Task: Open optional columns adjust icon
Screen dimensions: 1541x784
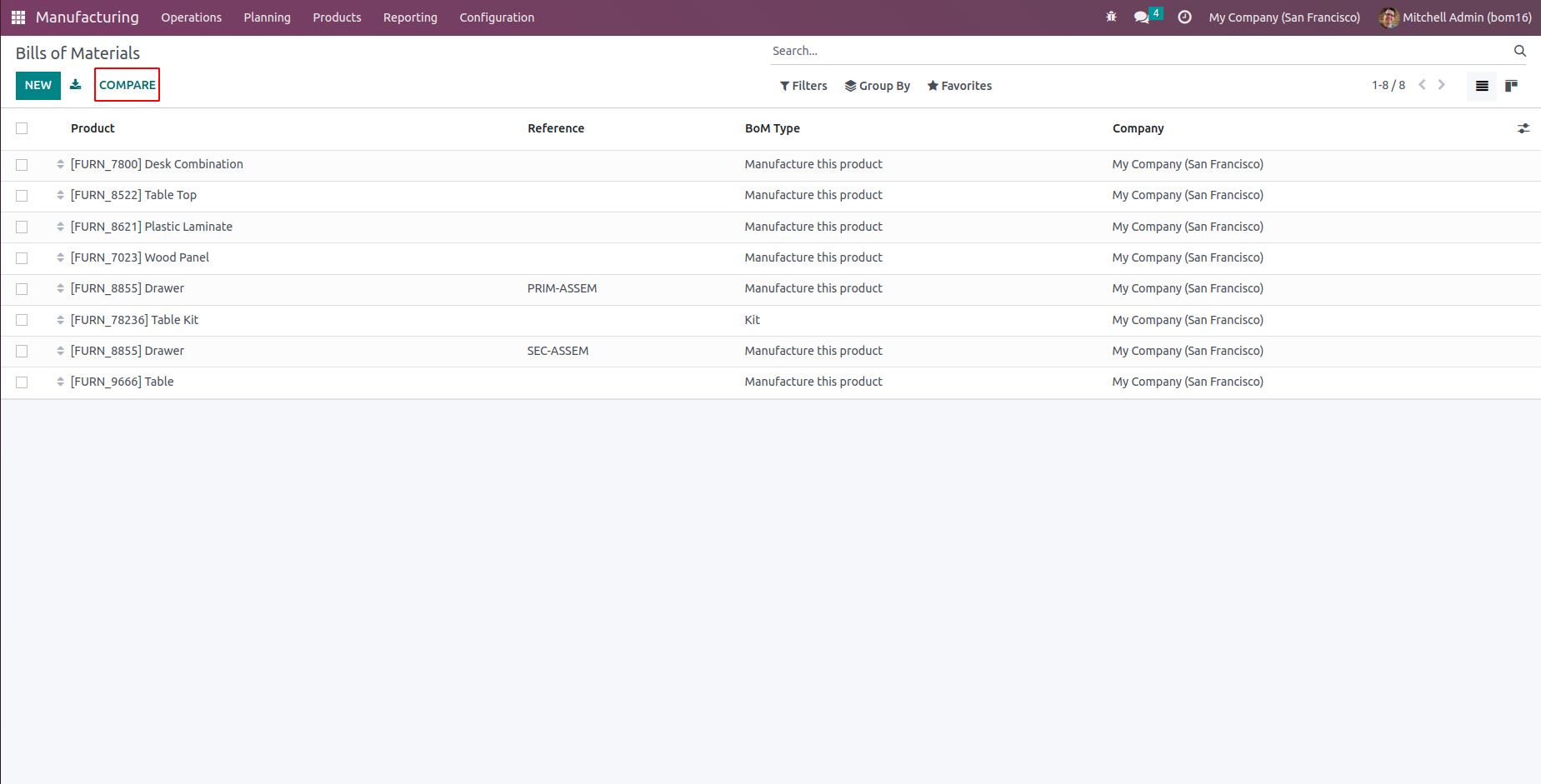Action: (x=1523, y=128)
